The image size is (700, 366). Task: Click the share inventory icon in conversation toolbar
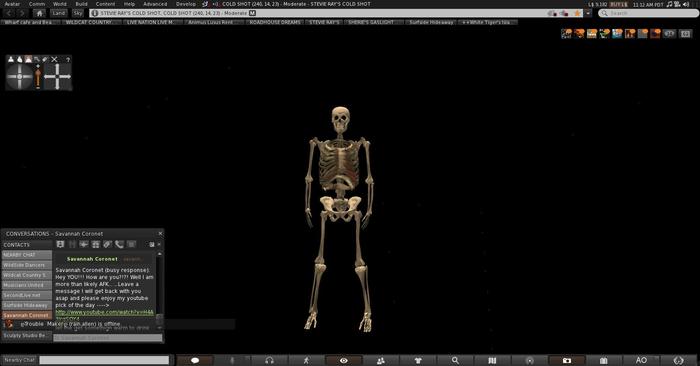click(96, 244)
